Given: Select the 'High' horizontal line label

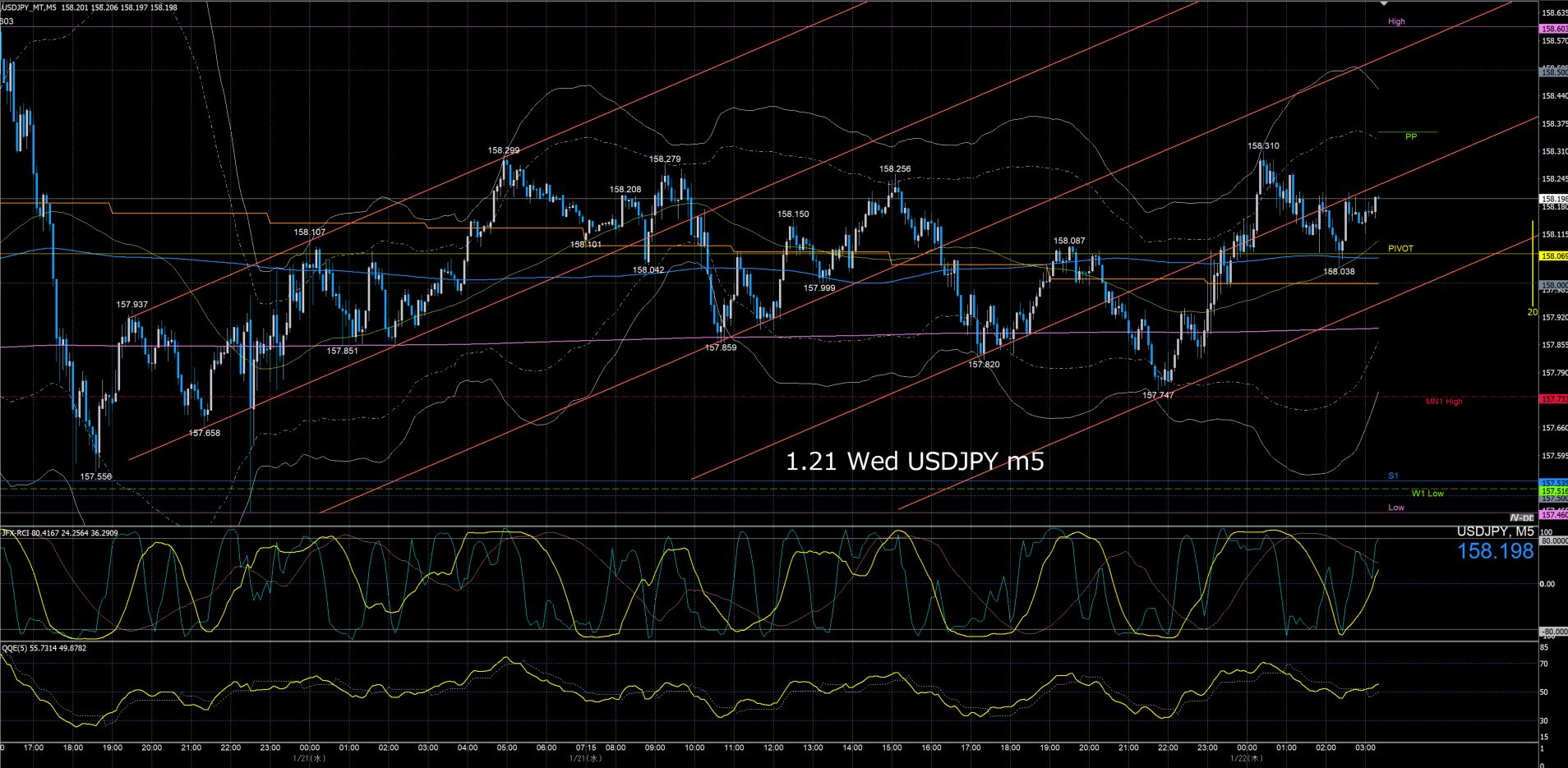Looking at the screenshot, I should coord(1396,21).
